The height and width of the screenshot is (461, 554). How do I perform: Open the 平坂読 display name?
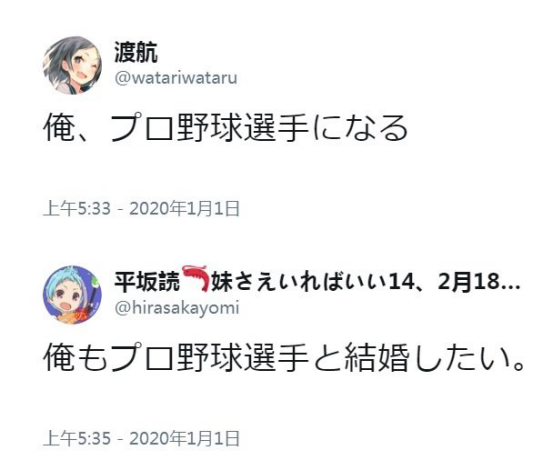click(x=147, y=282)
